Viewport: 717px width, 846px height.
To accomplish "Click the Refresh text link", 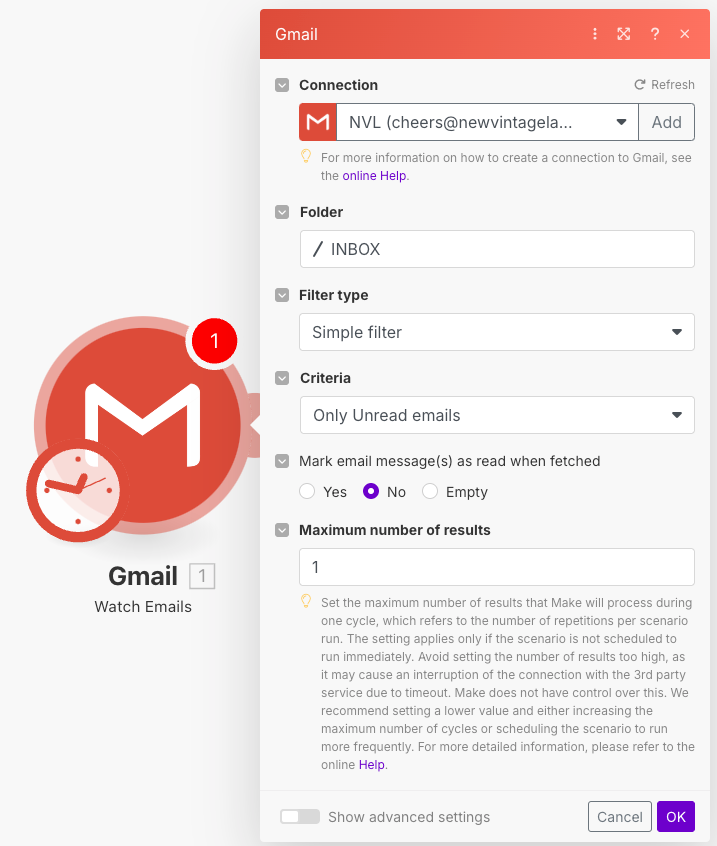I will point(673,85).
